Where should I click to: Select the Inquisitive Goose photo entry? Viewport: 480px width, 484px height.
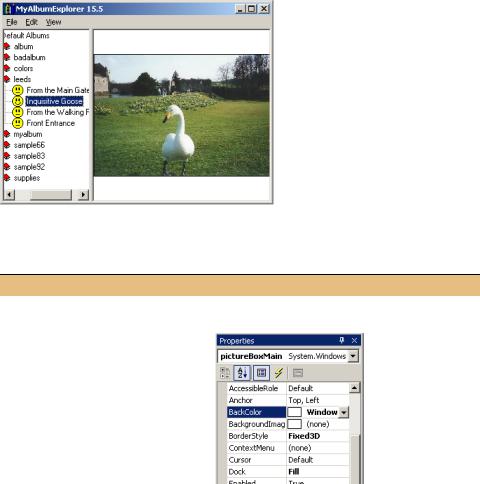[54, 101]
